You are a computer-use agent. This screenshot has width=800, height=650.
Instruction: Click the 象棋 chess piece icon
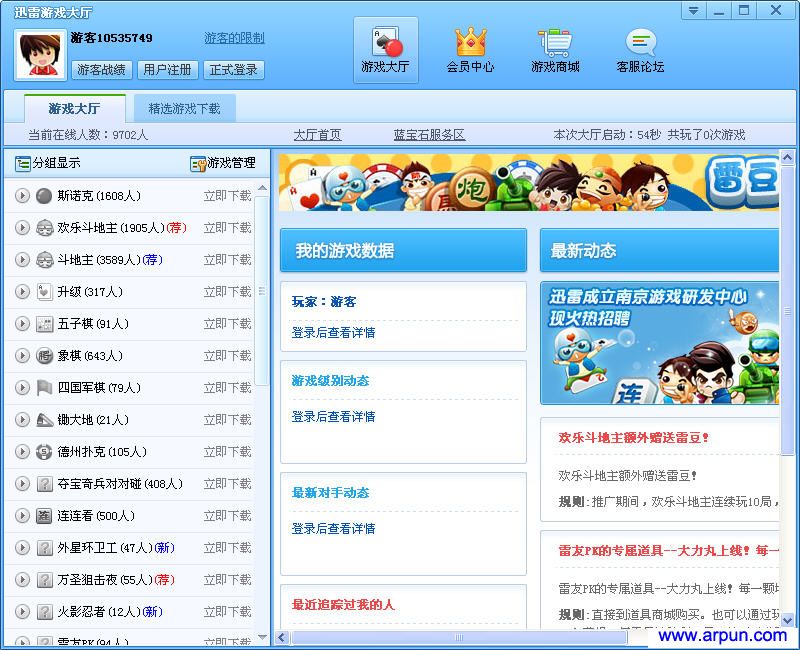point(44,356)
